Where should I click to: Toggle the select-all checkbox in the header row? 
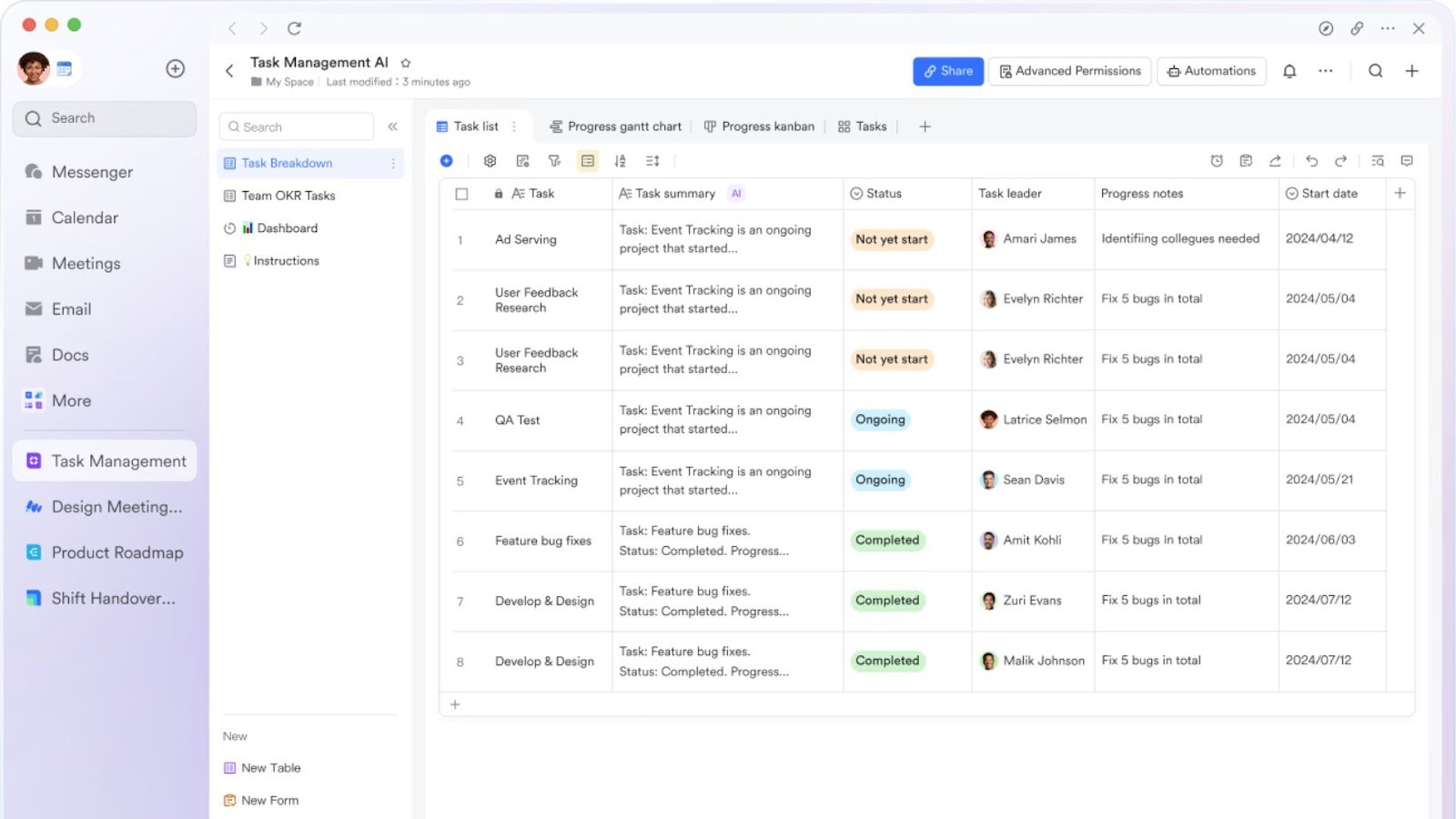pos(461,193)
